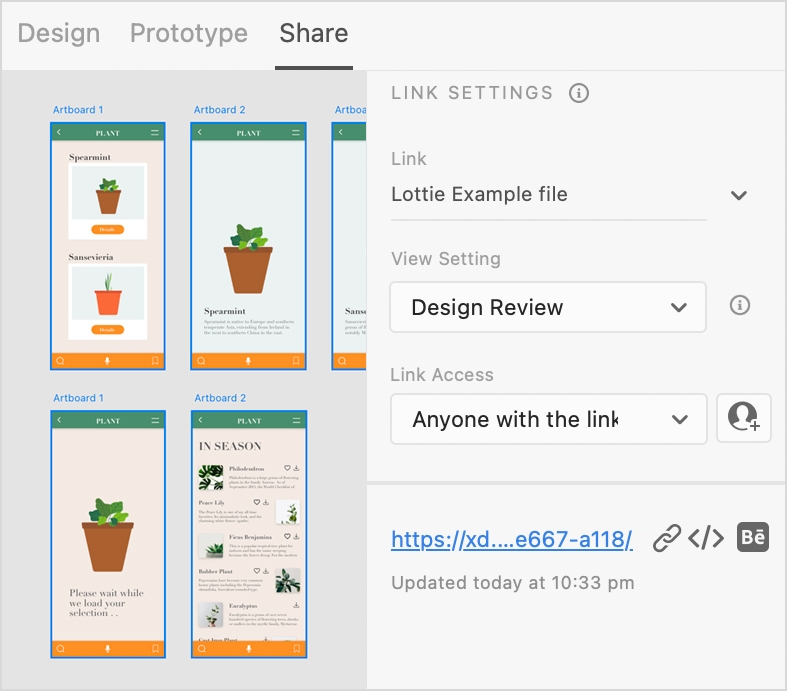Viewport: 787px width, 691px height.
Task: Click the back arrow in loading artboard
Action: click(x=59, y=420)
